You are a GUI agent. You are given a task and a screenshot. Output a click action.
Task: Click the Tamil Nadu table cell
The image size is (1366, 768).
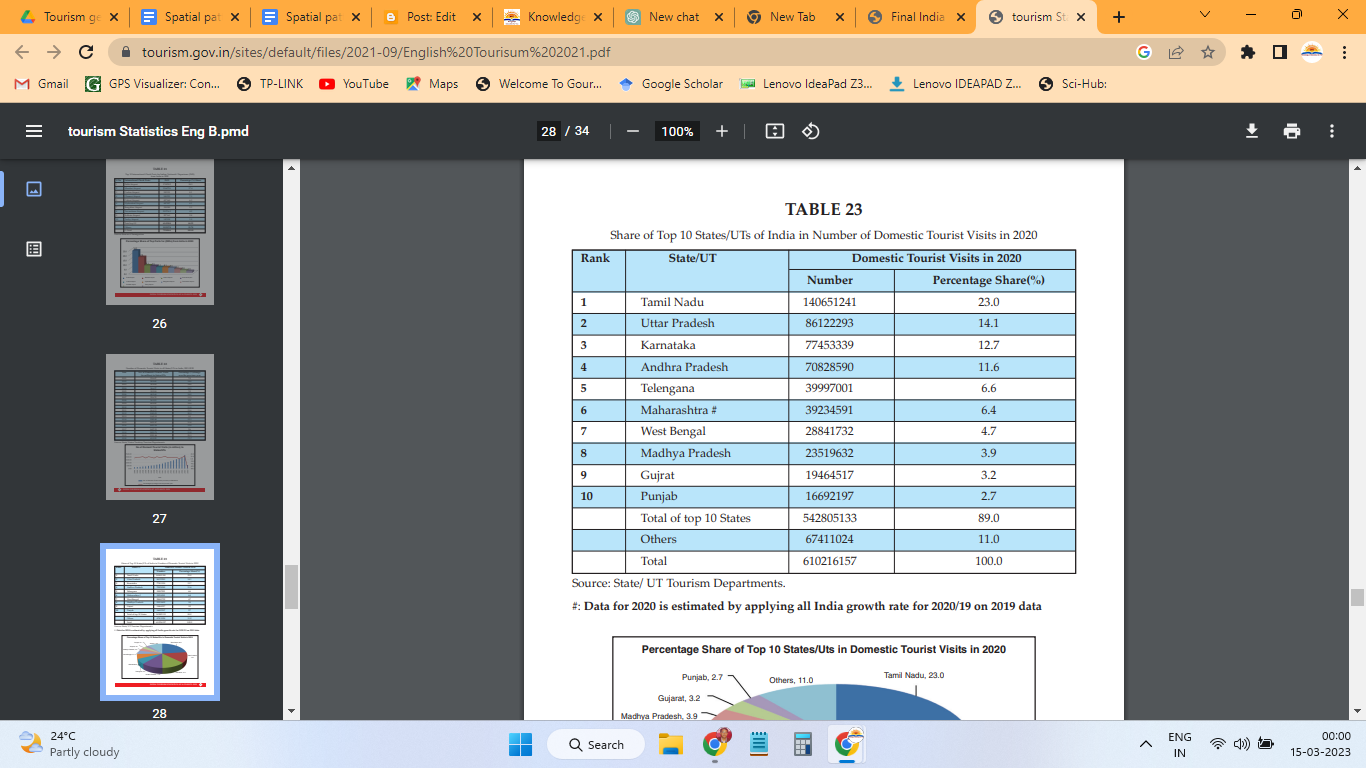[x=707, y=302]
